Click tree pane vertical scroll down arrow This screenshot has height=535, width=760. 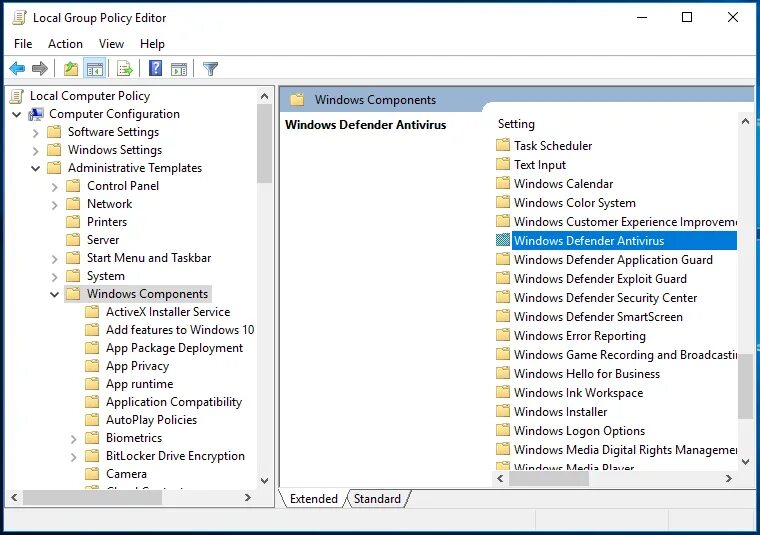tap(265, 481)
